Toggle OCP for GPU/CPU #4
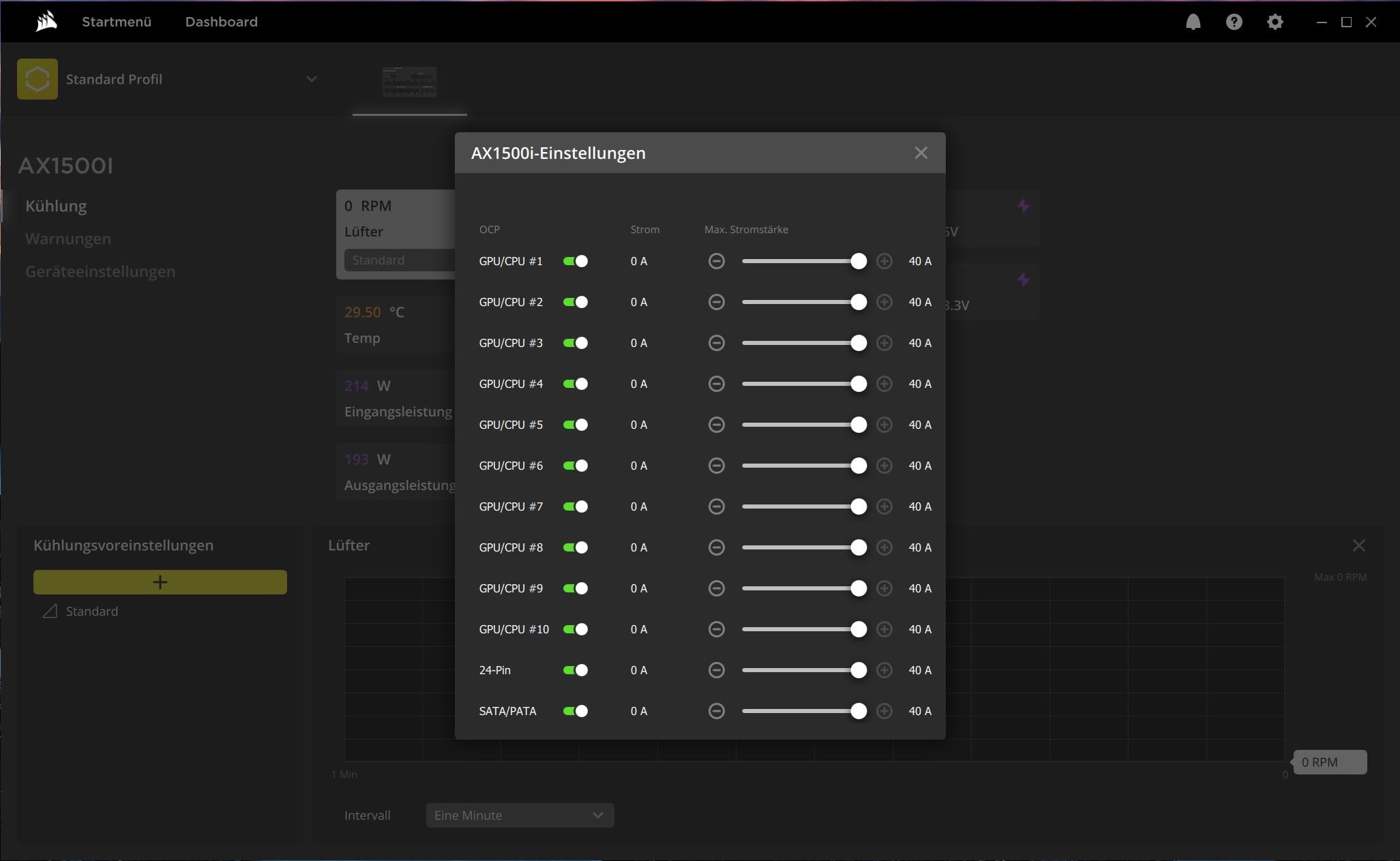1400x861 pixels. click(576, 384)
